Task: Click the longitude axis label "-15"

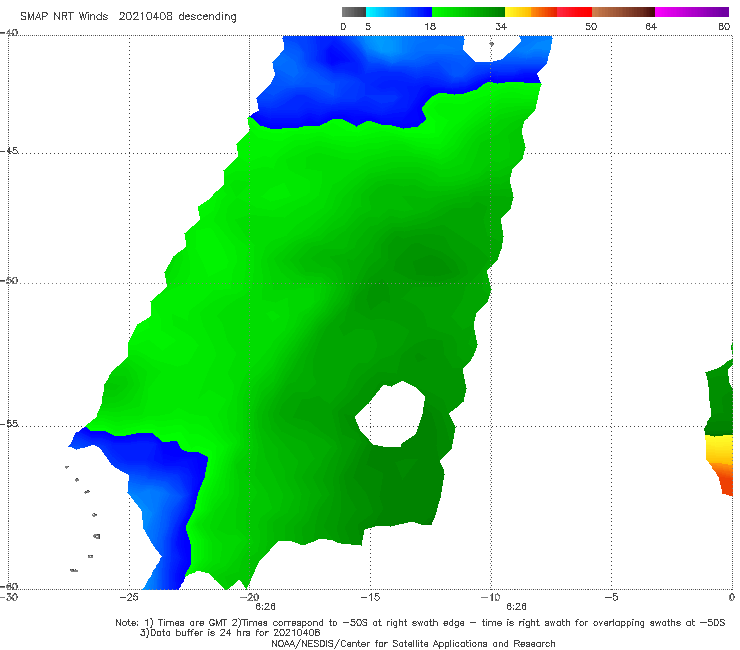Action: click(370, 597)
